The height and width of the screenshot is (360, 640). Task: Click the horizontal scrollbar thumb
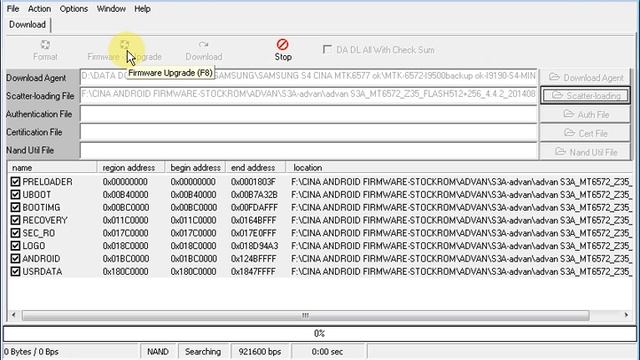[305, 315]
